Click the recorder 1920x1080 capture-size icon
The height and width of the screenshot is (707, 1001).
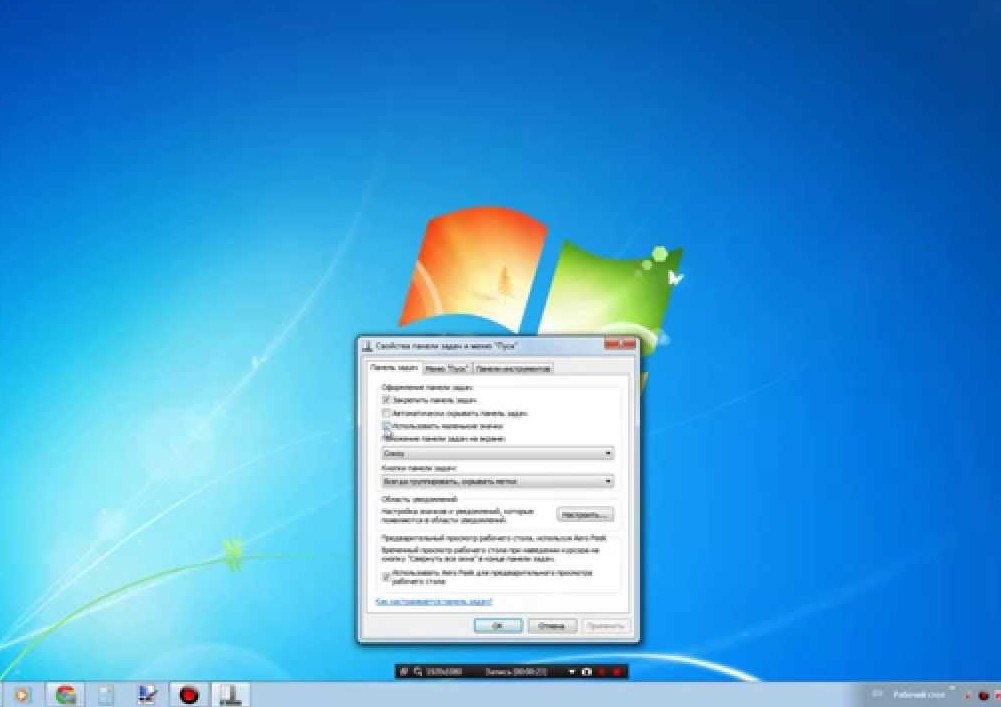click(418, 672)
